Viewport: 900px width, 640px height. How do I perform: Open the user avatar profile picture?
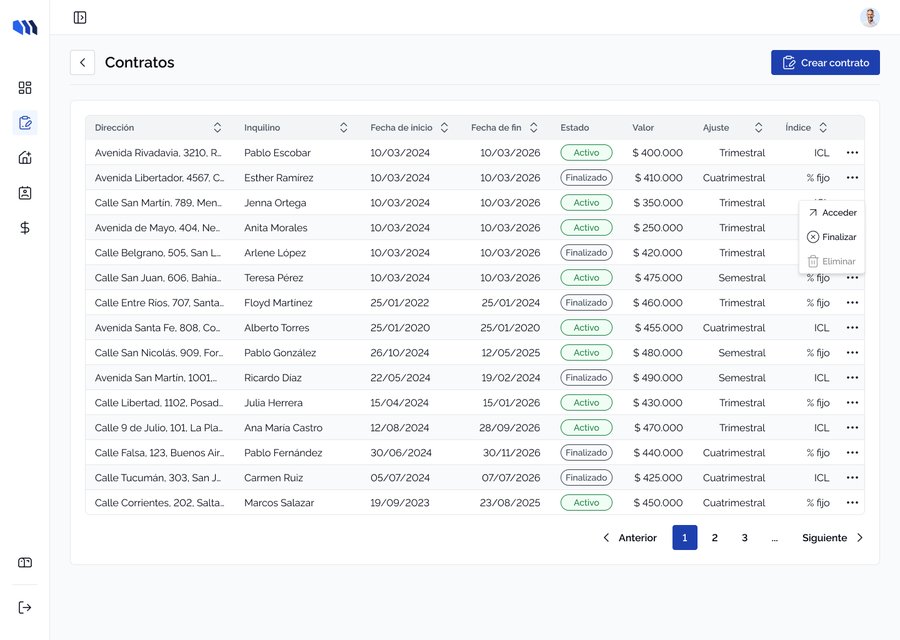(870, 18)
